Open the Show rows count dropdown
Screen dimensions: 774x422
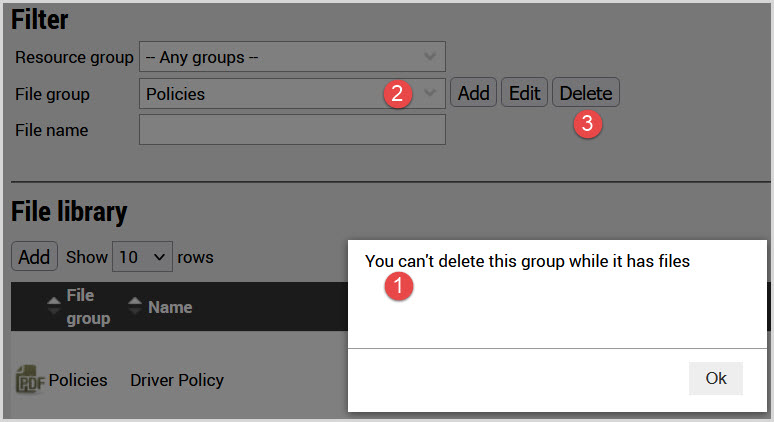[143, 257]
